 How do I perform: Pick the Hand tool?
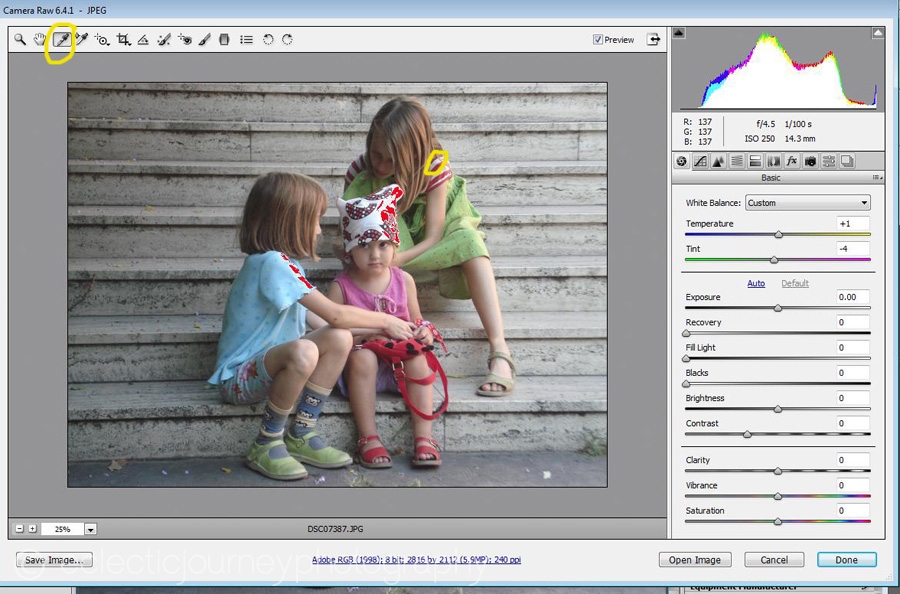(40, 40)
